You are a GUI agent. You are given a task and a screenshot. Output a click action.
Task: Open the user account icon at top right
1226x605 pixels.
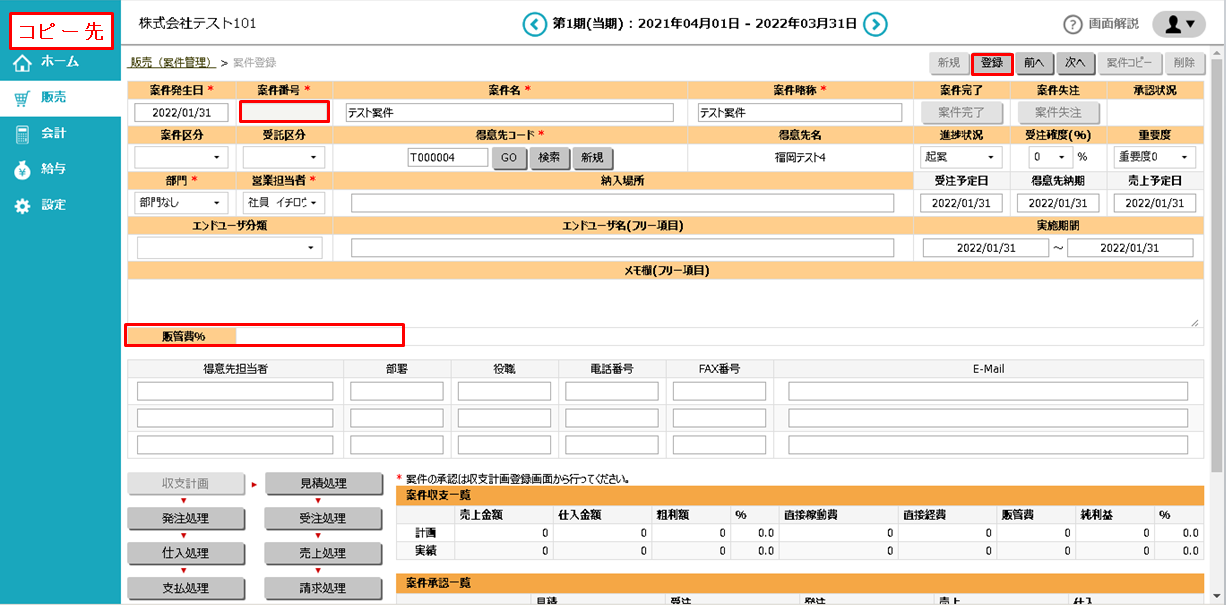click(x=1179, y=22)
